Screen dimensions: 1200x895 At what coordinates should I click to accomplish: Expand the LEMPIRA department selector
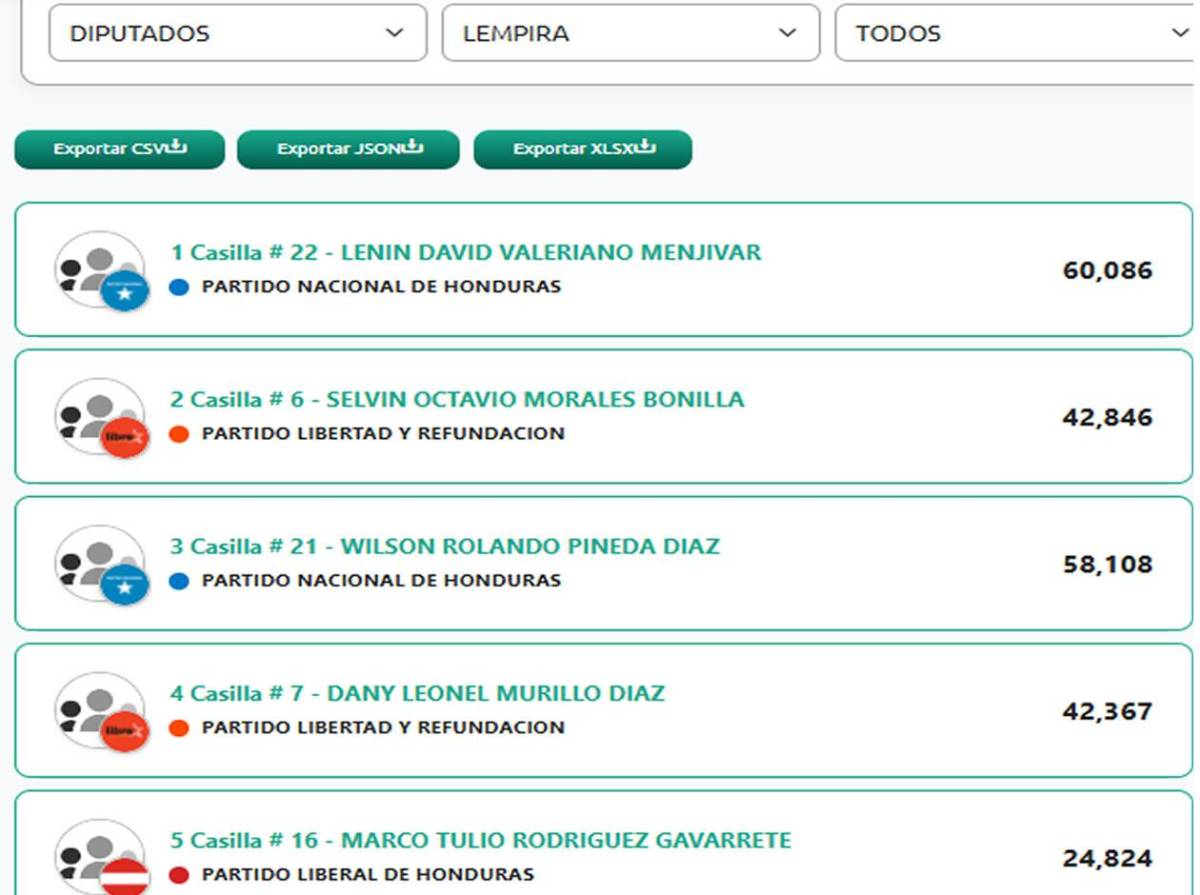click(630, 33)
